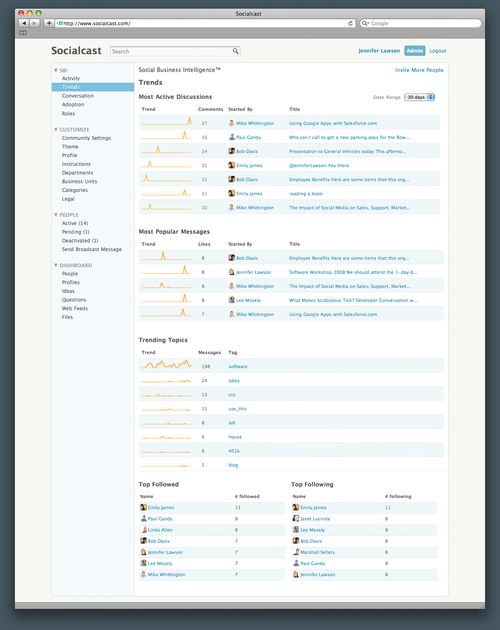Open the 'reading a book' discussion link

305,194
